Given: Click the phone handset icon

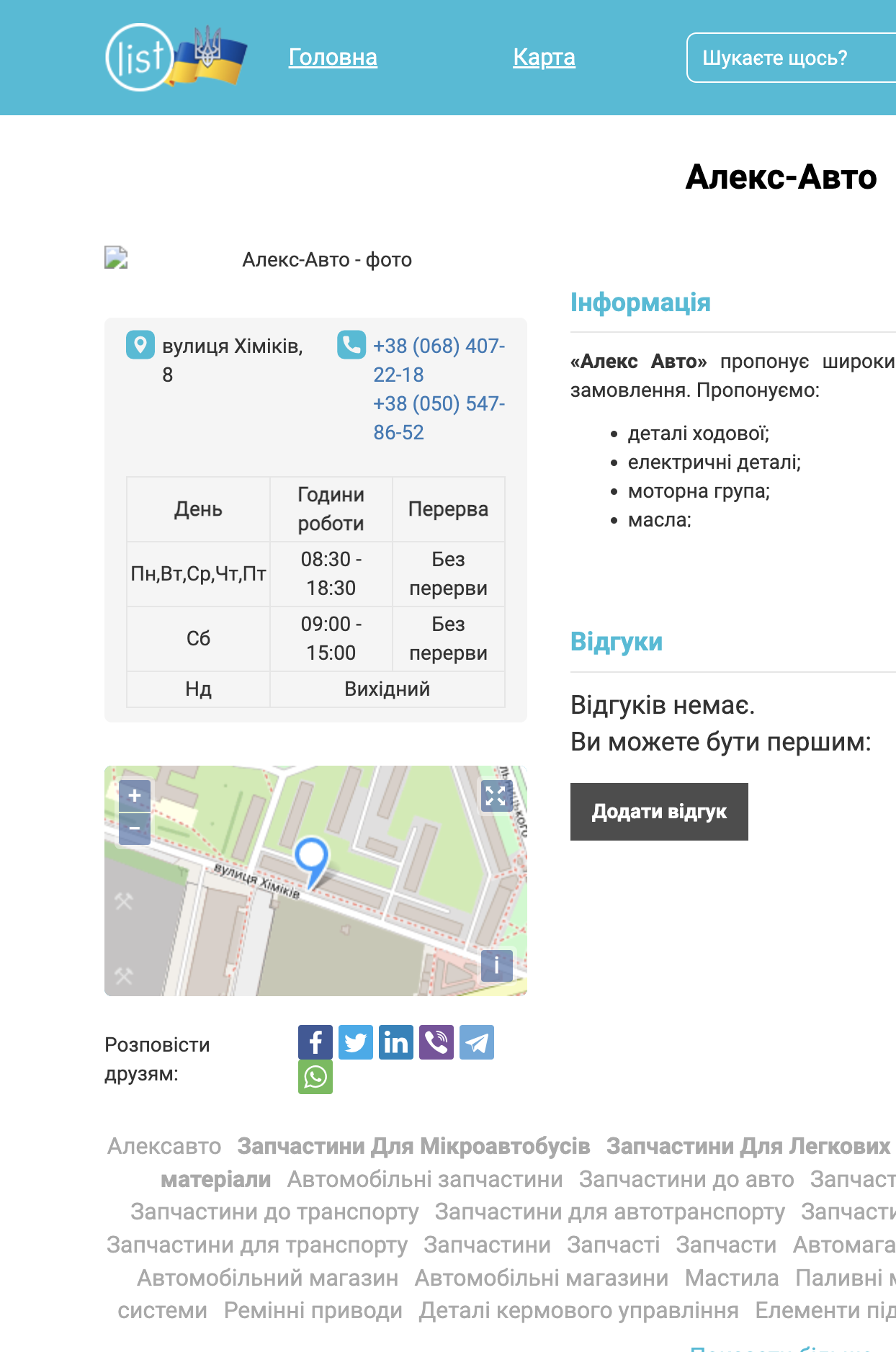Looking at the screenshot, I should (351, 345).
